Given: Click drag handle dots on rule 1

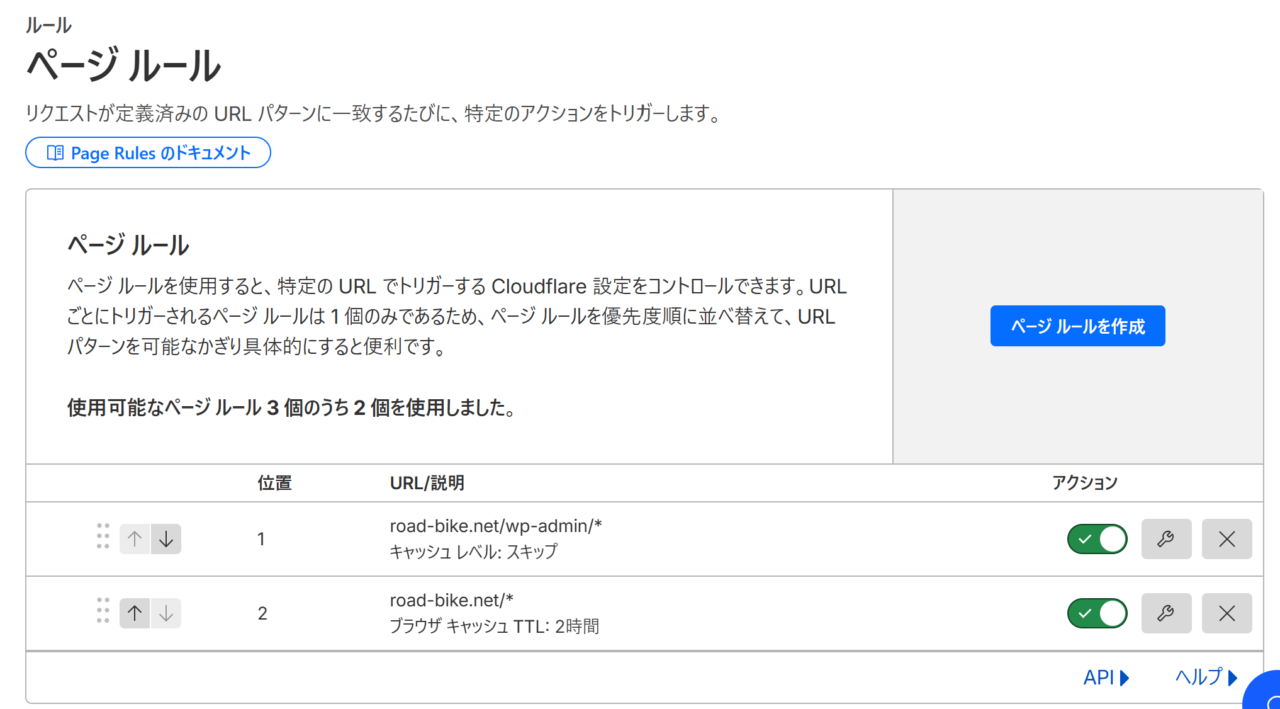Looking at the screenshot, I should coord(102,537).
